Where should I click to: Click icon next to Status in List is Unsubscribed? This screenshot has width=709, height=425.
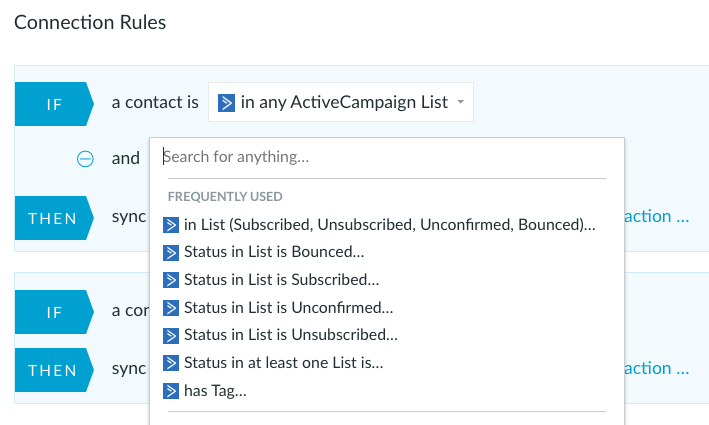point(171,336)
